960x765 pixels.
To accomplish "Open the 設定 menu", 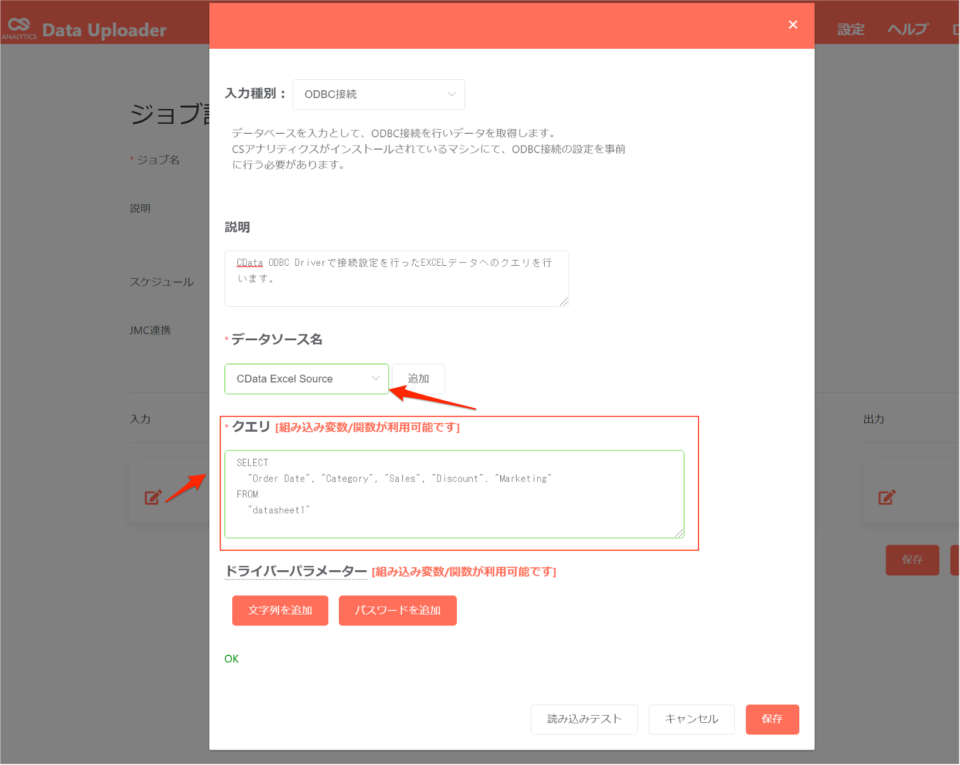I will 851,29.
